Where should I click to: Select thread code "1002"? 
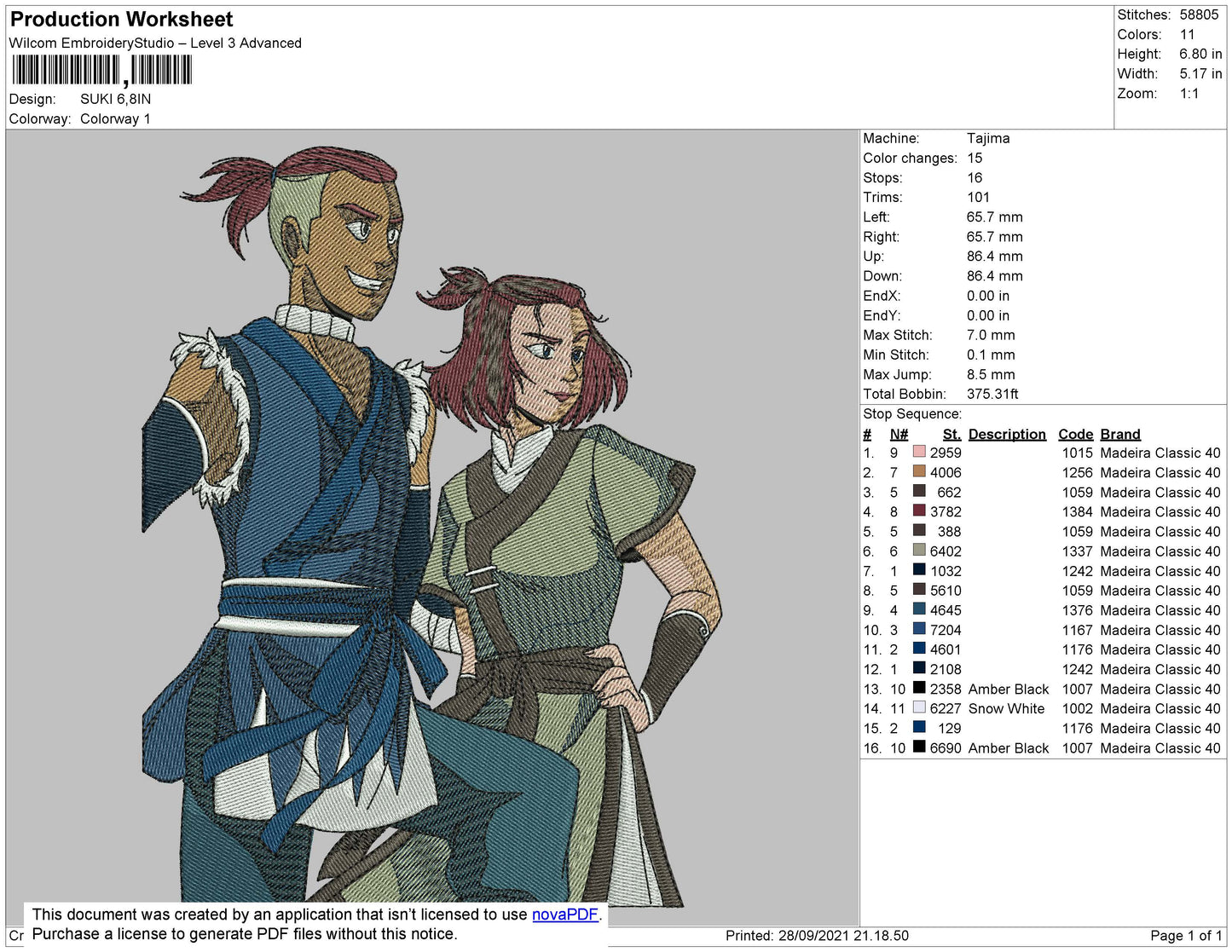pos(1077,708)
